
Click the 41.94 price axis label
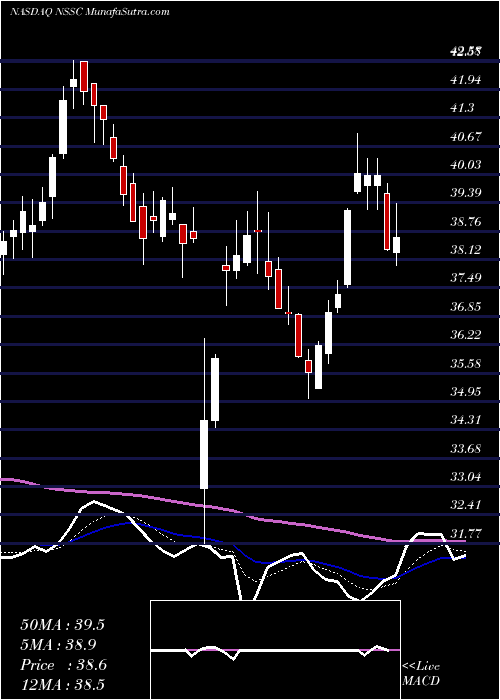coord(466,80)
